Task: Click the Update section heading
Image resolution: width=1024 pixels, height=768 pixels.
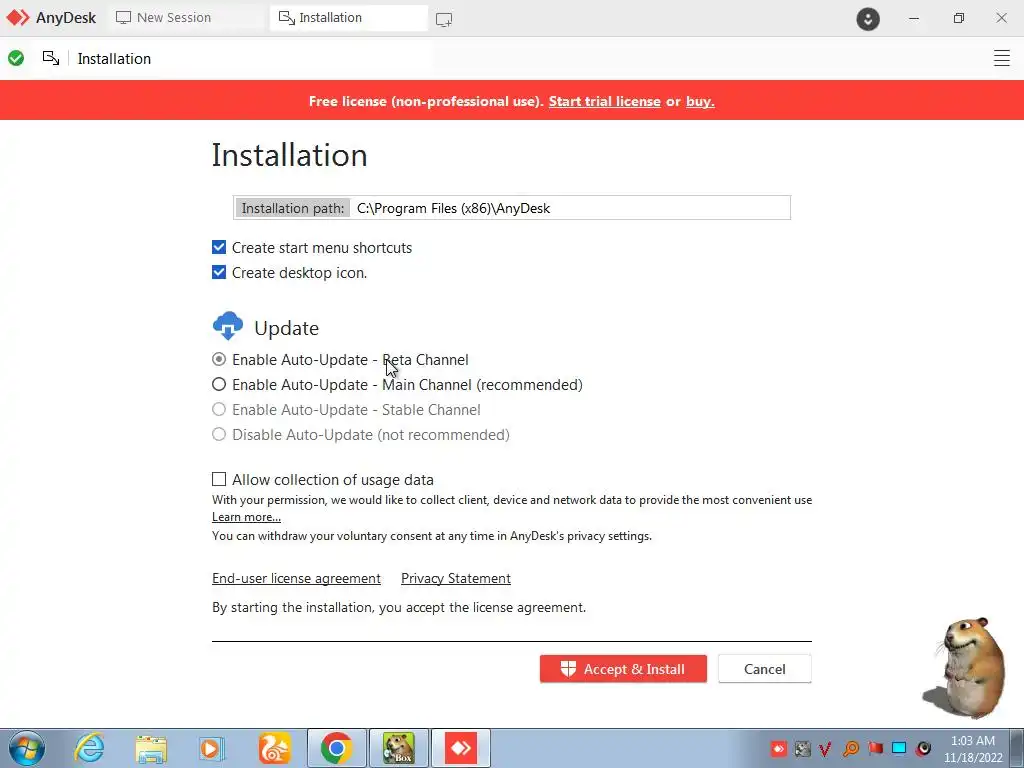Action: click(286, 328)
